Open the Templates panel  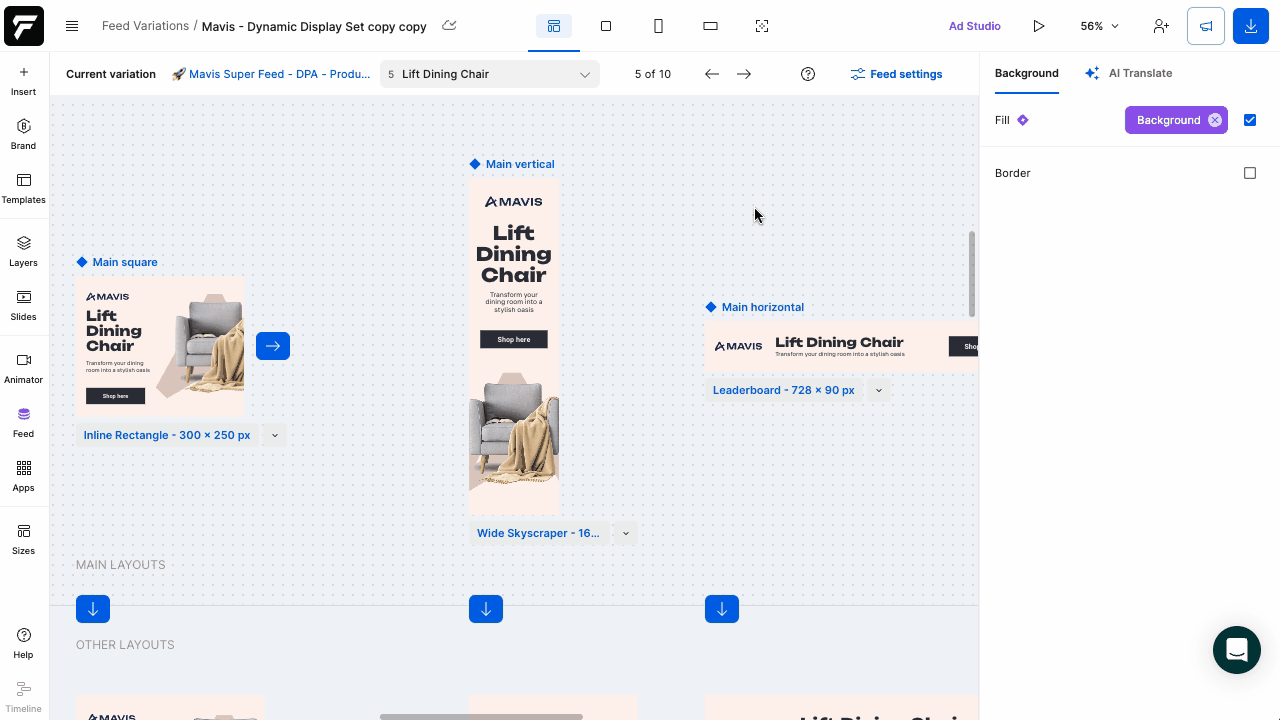pyautogui.click(x=23, y=189)
